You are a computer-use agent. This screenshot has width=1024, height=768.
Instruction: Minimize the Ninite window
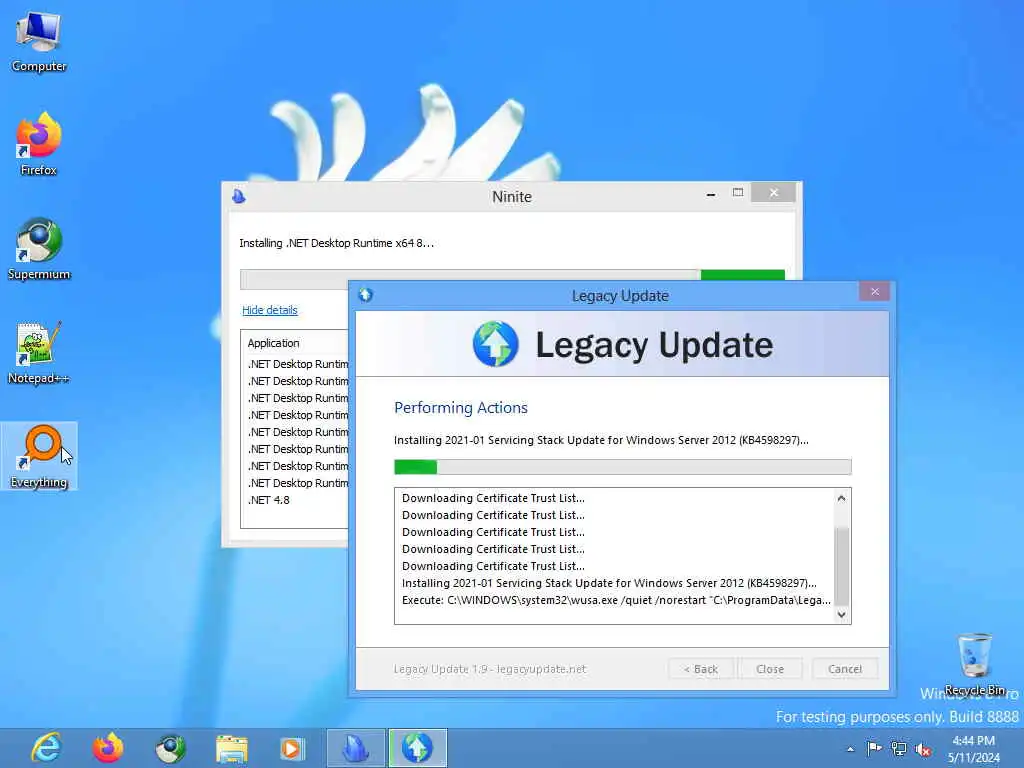(711, 193)
